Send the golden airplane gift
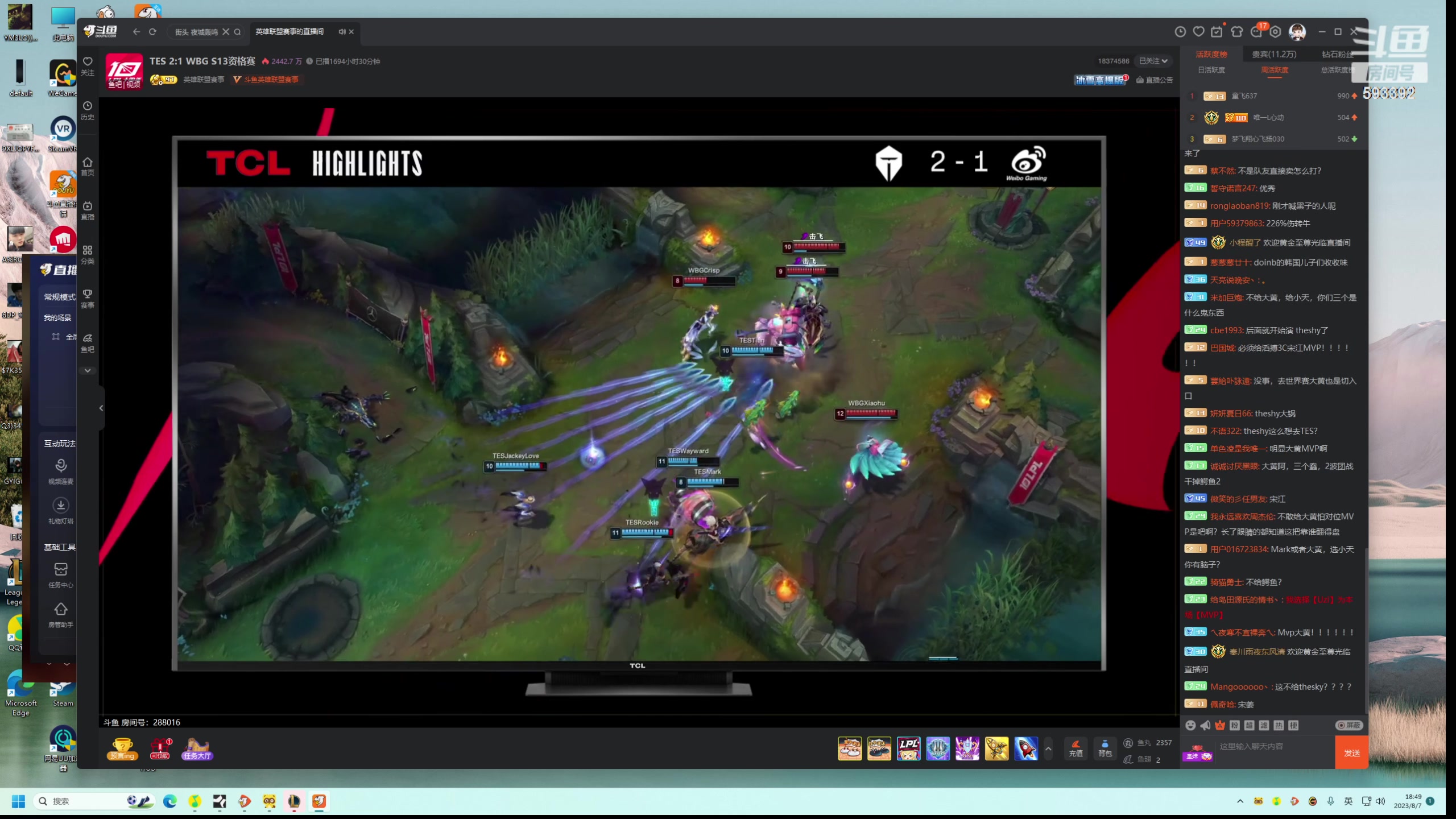The image size is (1456, 819). (x=996, y=748)
